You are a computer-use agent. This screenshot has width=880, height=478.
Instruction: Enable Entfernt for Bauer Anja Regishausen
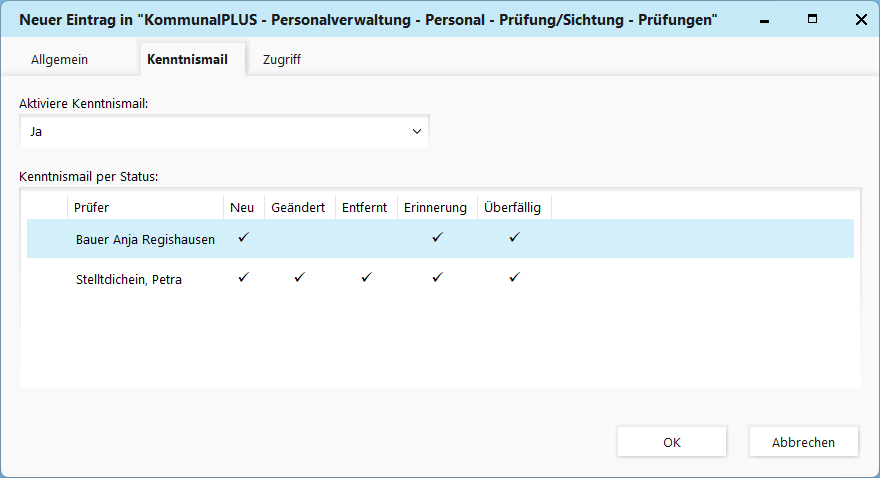[365, 239]
